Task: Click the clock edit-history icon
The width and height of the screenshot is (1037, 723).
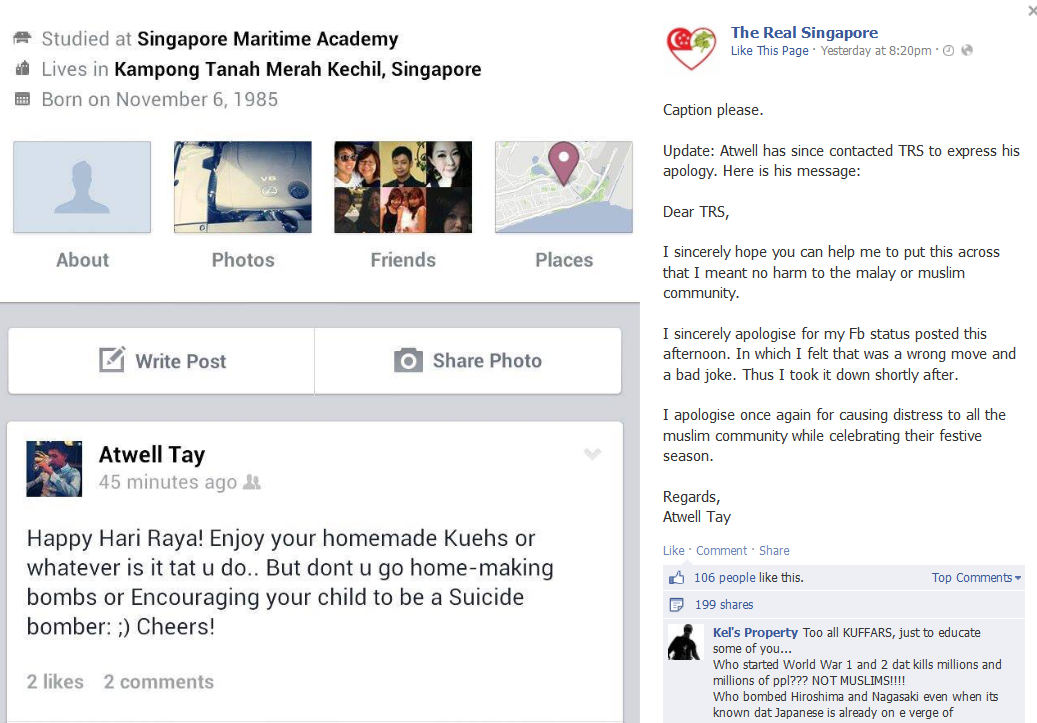Action: pyautogui.click(x=948, y=50)
